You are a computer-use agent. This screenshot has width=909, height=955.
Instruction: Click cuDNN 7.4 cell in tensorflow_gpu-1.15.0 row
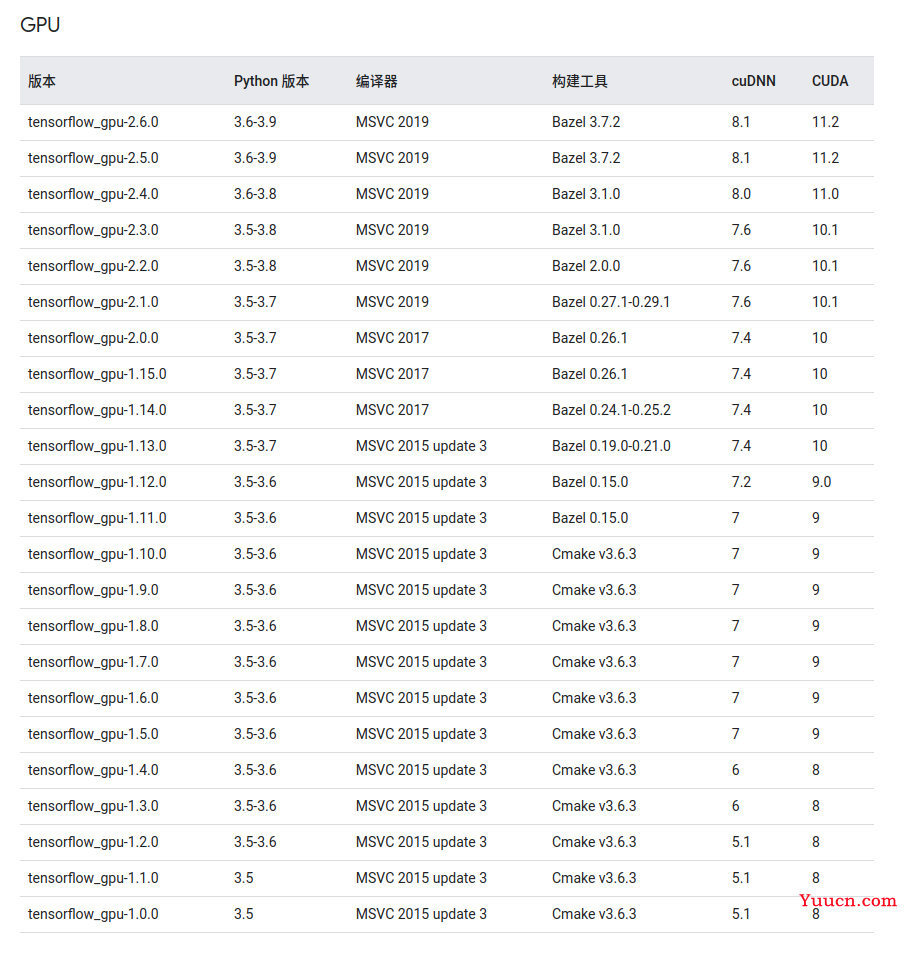tap(741, 374)
